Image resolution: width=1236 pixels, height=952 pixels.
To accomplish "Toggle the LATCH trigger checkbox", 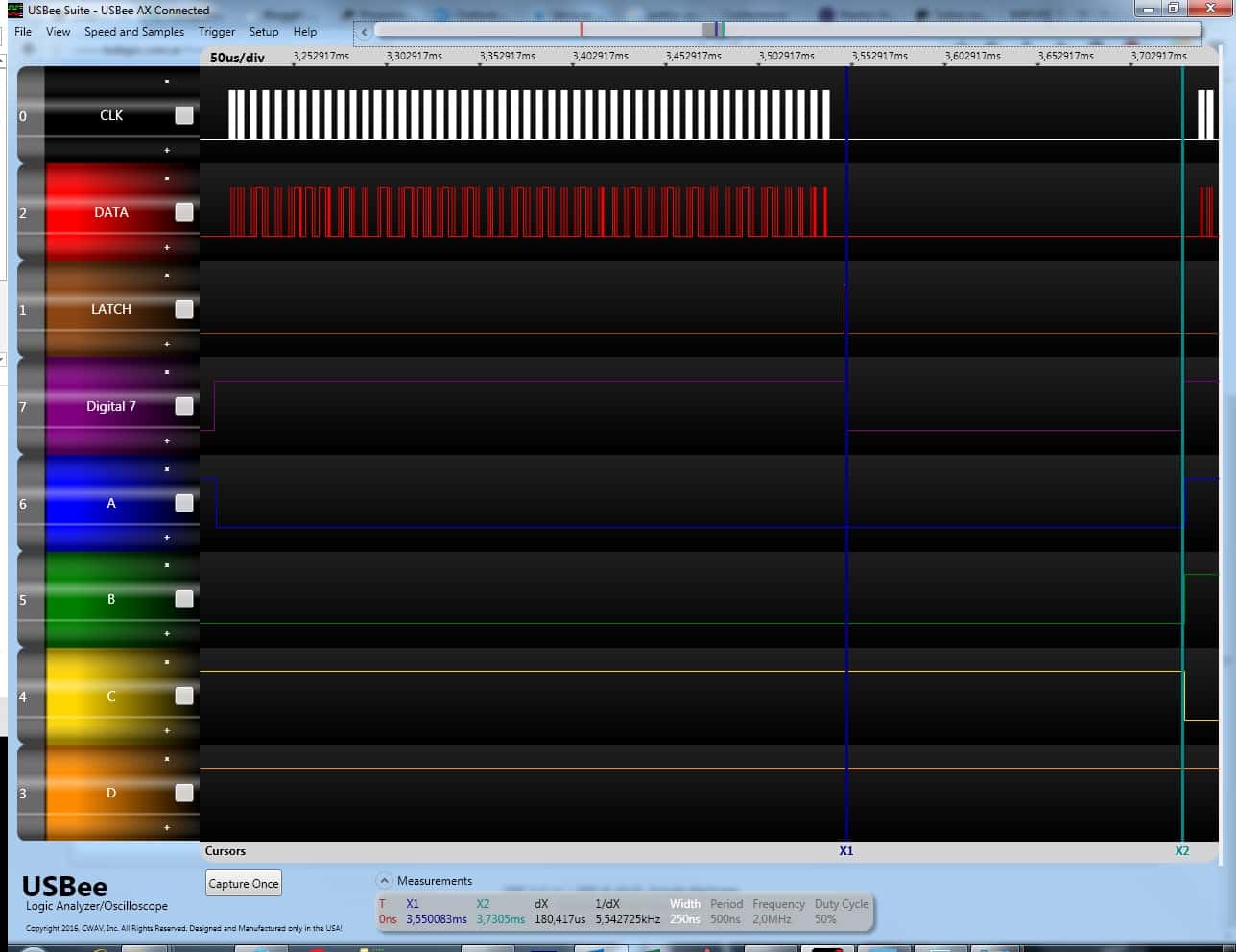I will pyautogui.click(x=184, y=309).
